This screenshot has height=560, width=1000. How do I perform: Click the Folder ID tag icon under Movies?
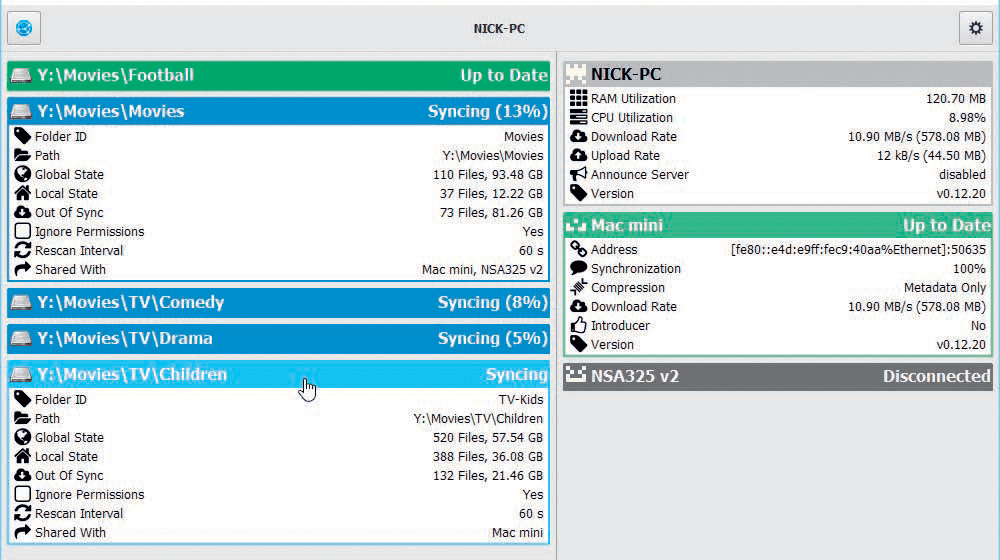(22, 136)
